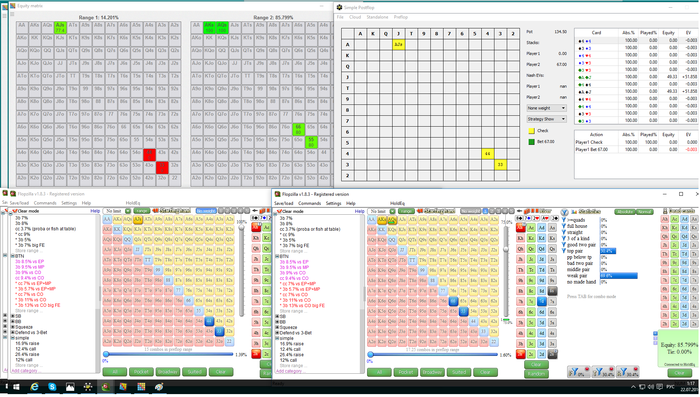
Task: Toggle the Clear mode checkbox in the right Flopzilla
Action: click(x=279, y=211)
